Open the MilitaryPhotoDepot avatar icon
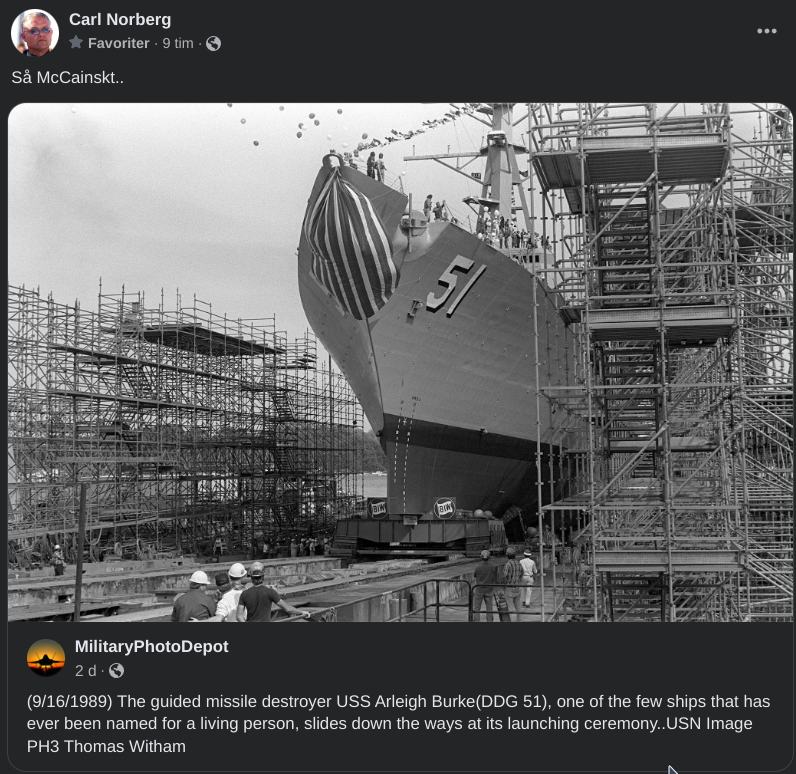The width and height of the screenshot is (796, 774). (x=46, y=658)
